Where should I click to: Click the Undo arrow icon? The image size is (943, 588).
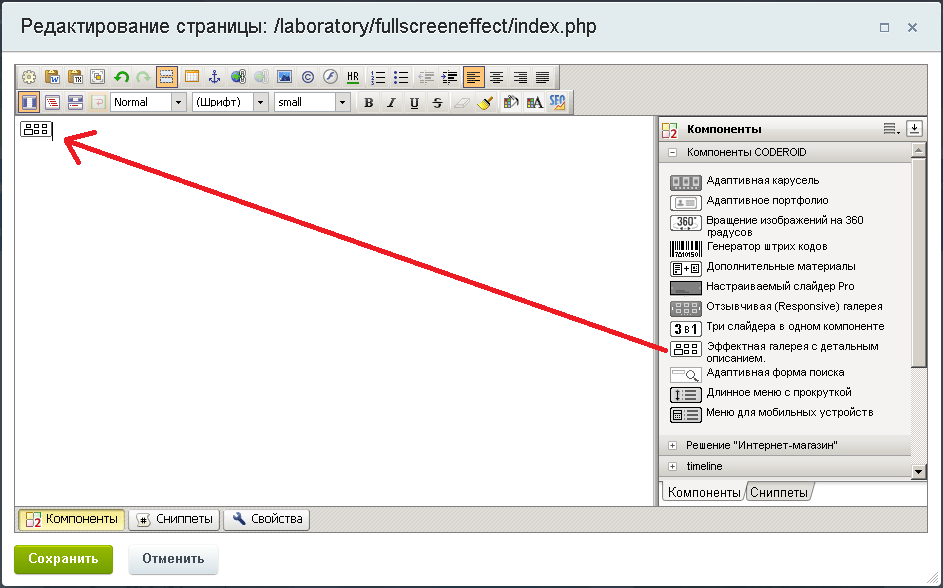[122, 77]
